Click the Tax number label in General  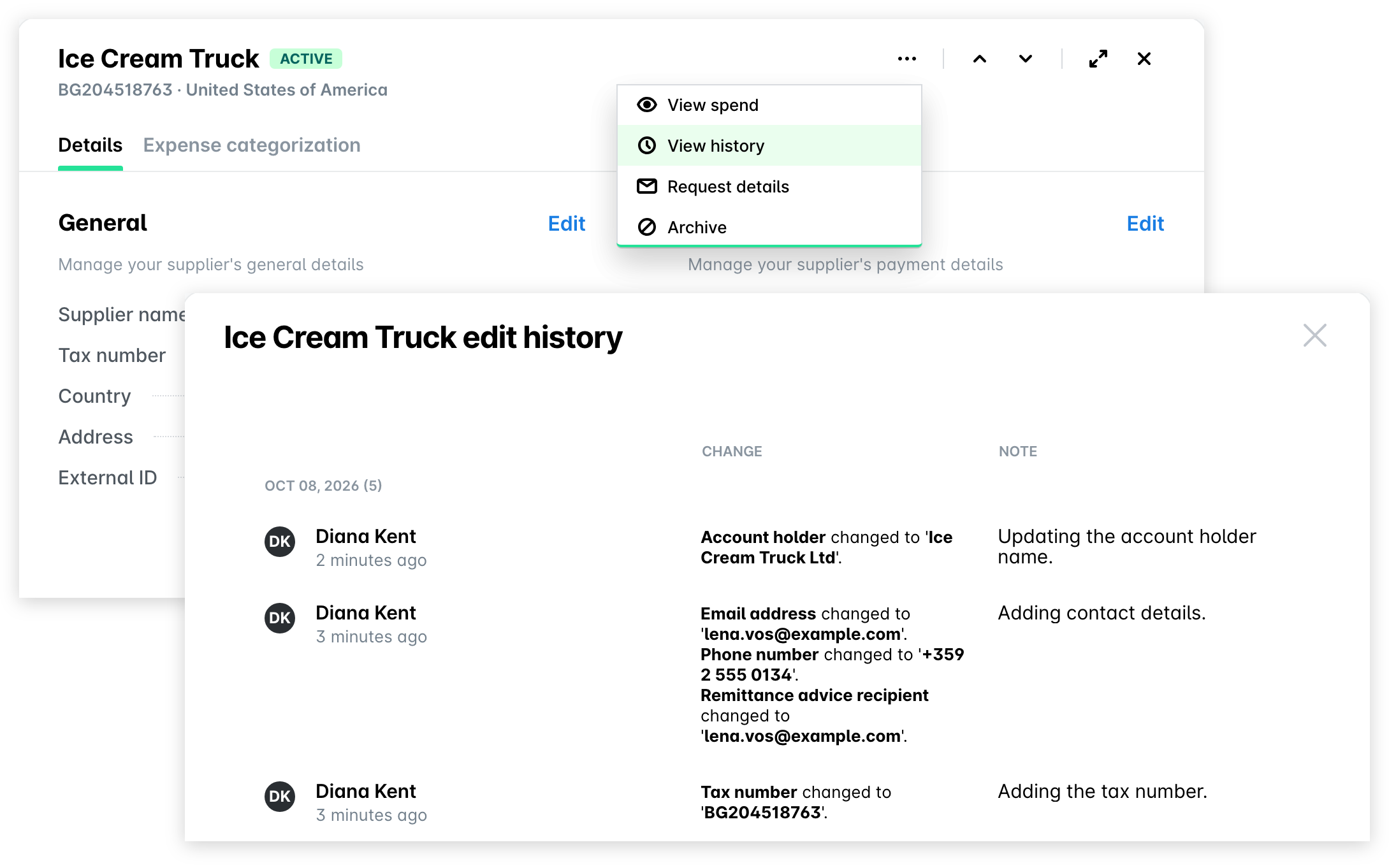tap(112, 356)
